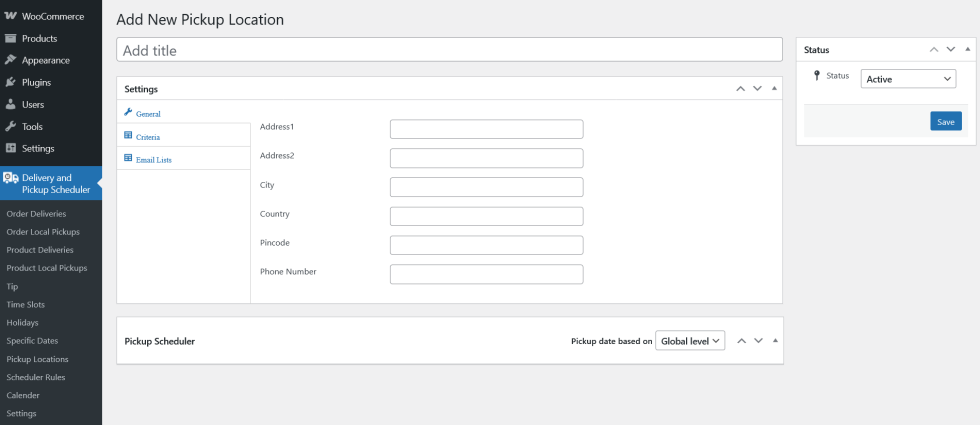Click the Delivery and Pickup Scheduler truck icon
This screenshot has width=980, height=425.
click(x=11, y=178)
